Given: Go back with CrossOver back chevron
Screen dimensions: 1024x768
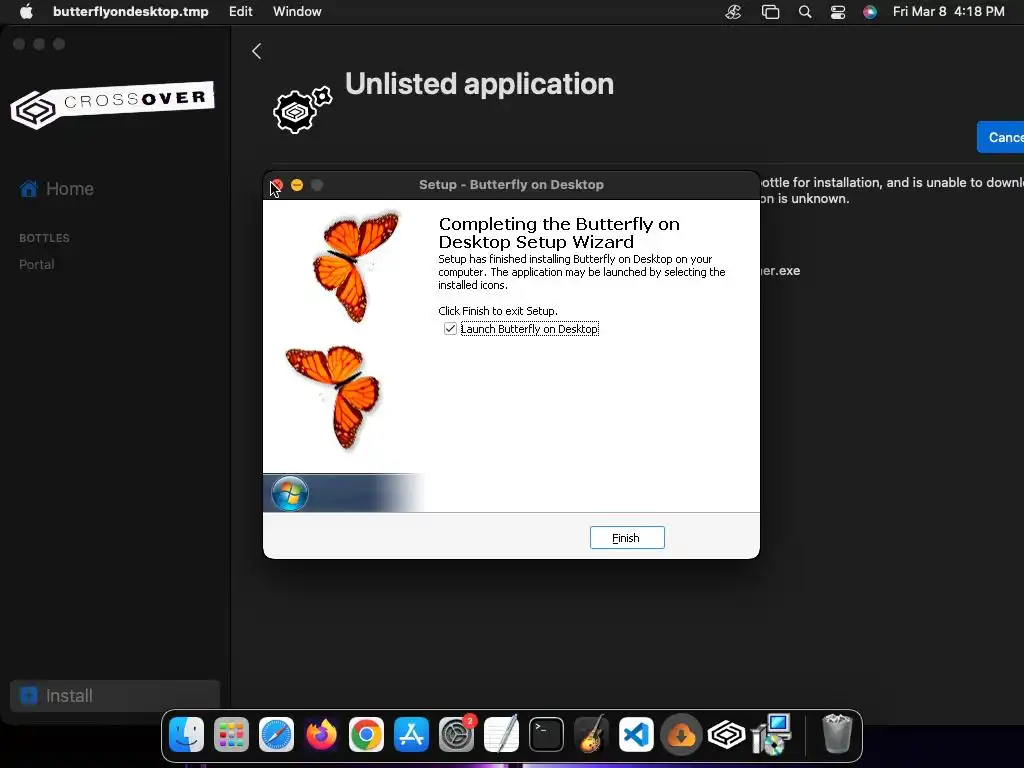Looking at the screenshot, I should [257, 51].
